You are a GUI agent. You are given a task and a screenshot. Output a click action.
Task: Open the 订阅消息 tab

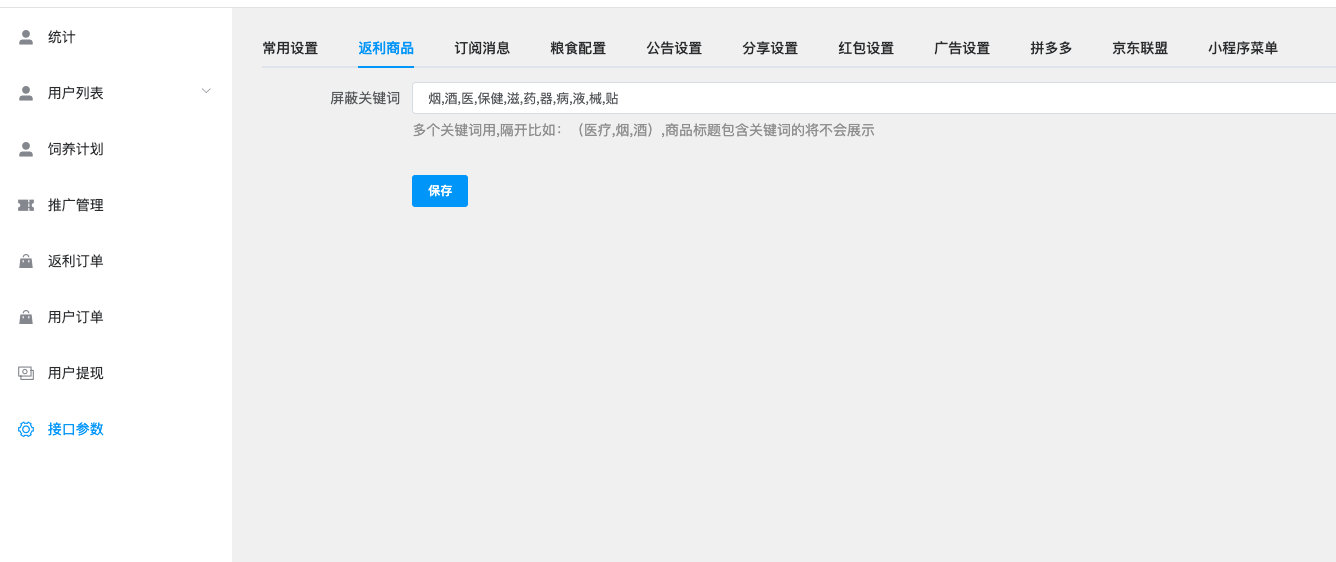tap(482, 48)
